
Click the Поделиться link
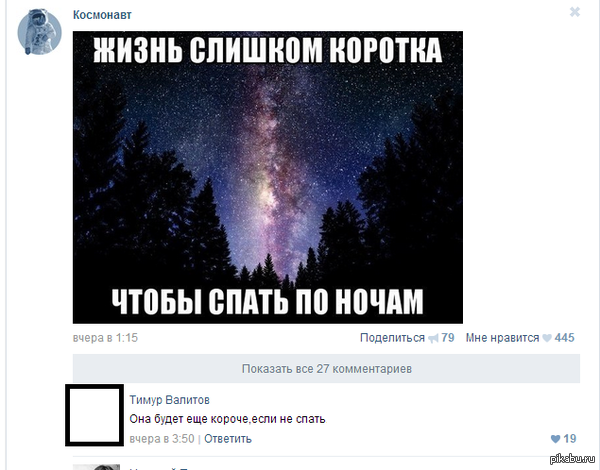coord(392,338)
